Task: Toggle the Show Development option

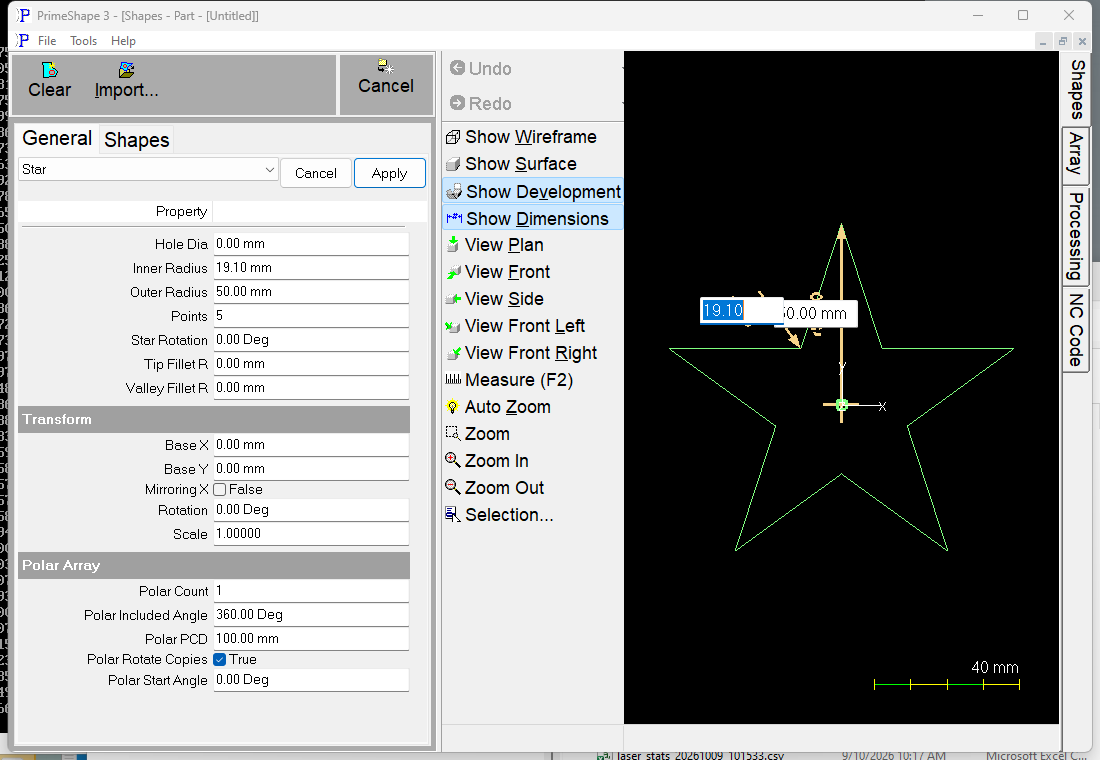Action: (x=532, y=192)
